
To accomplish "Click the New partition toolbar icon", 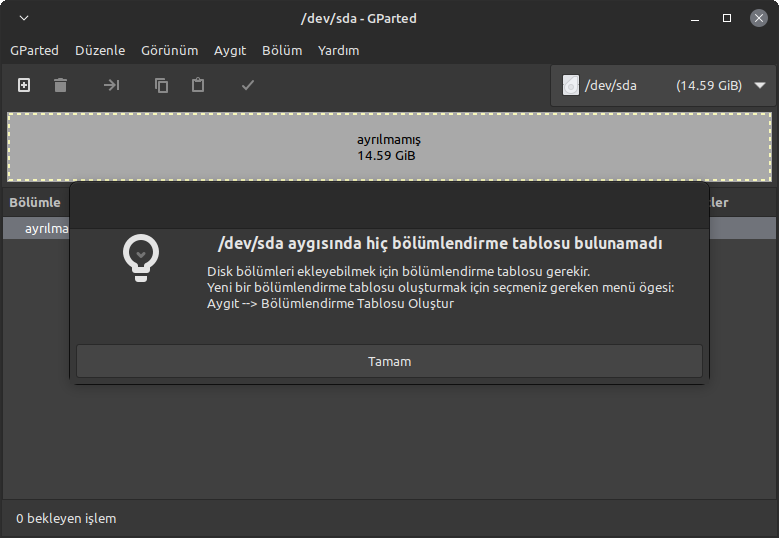I will tap(24, 85).
